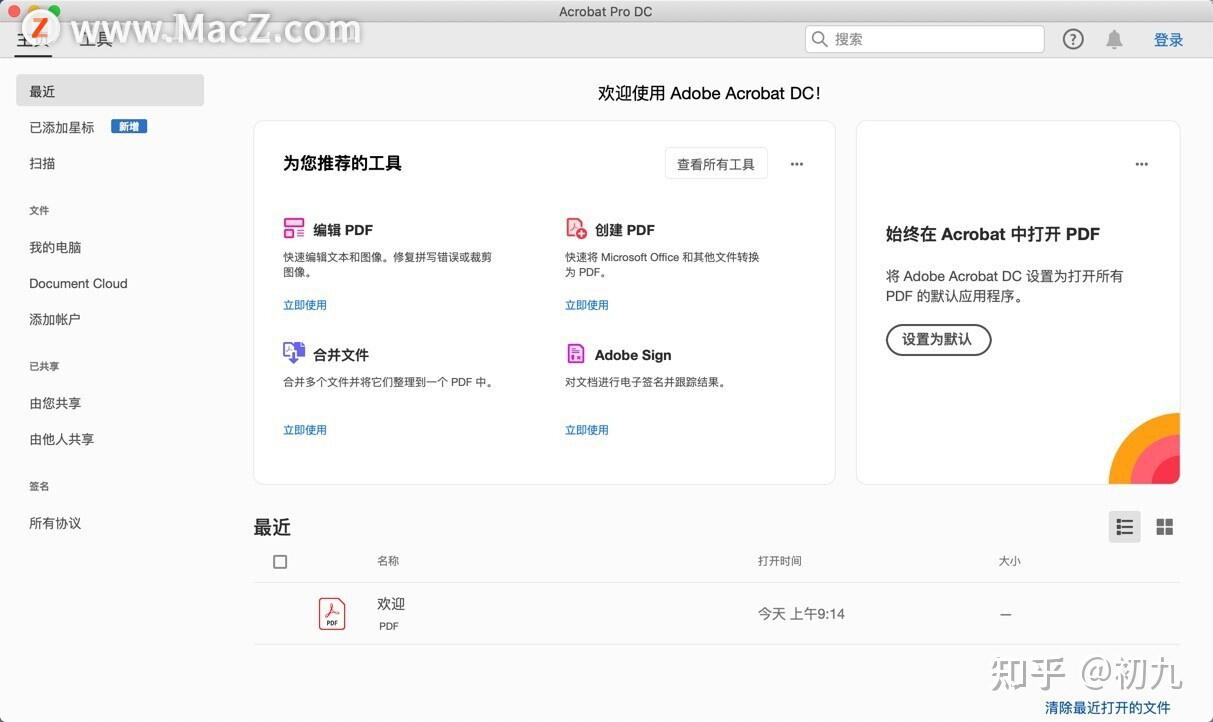Open the notifications bell icon
This screenshot has height=722, width=1213.
click(1114, 39)
